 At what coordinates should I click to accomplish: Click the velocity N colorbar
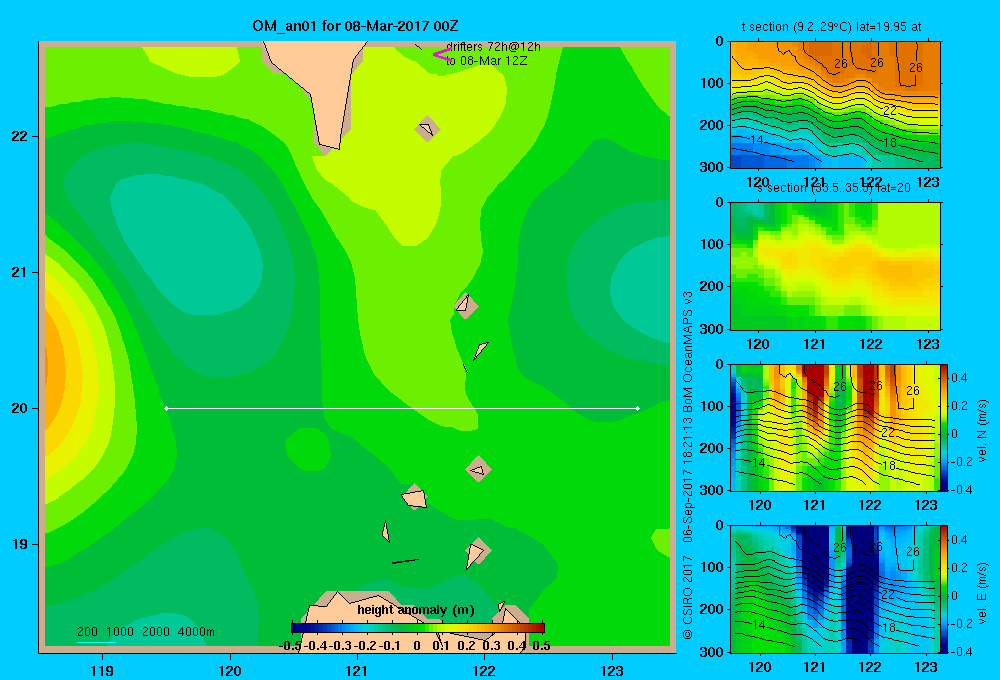click(944, 427)
